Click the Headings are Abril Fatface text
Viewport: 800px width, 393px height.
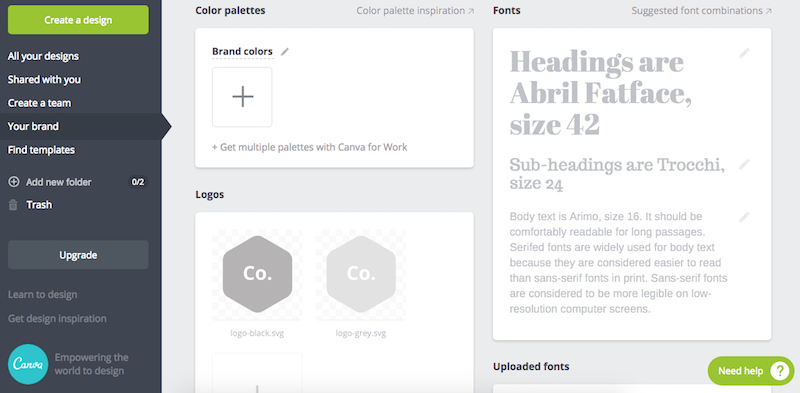(601, 93)
